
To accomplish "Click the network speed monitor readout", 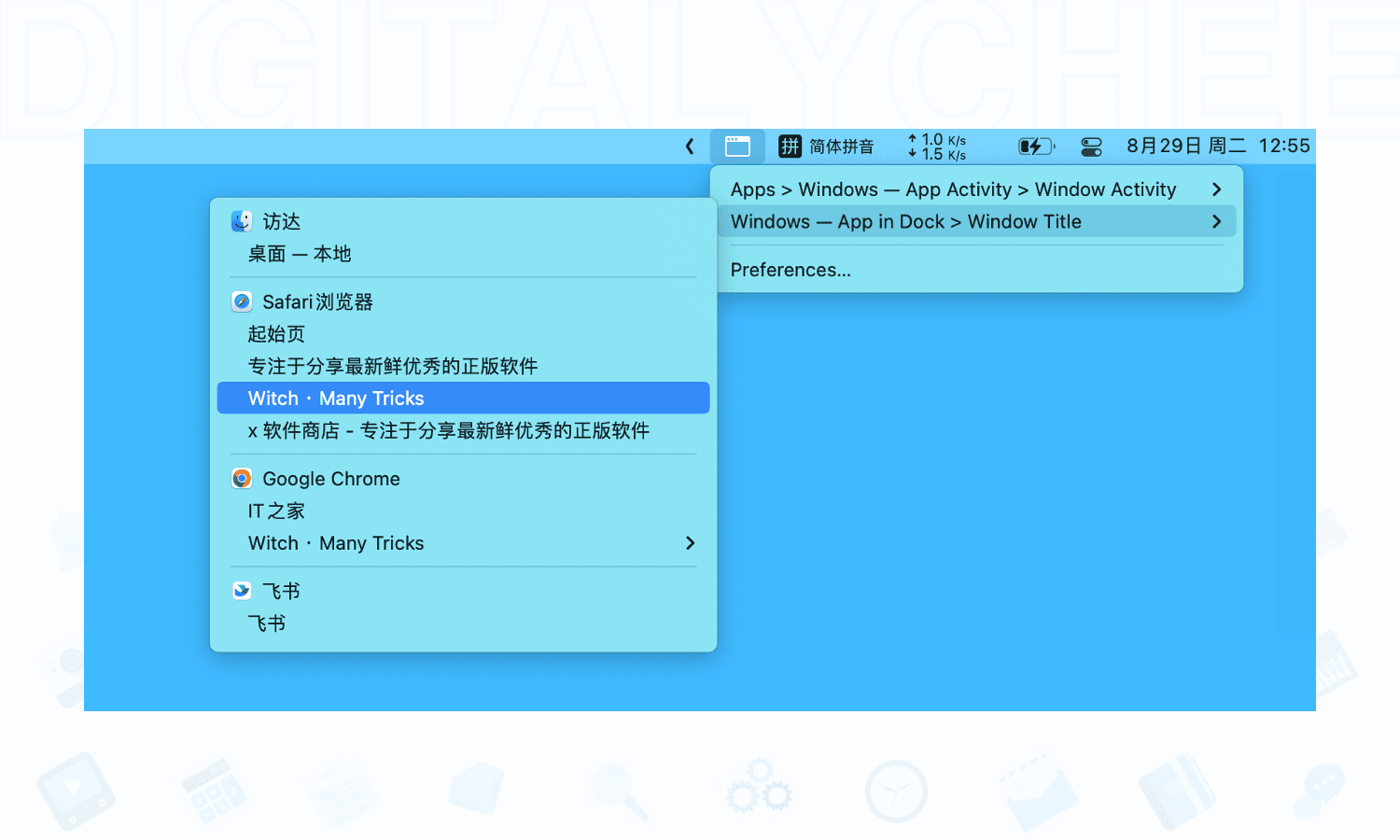I will pos(937,147).
